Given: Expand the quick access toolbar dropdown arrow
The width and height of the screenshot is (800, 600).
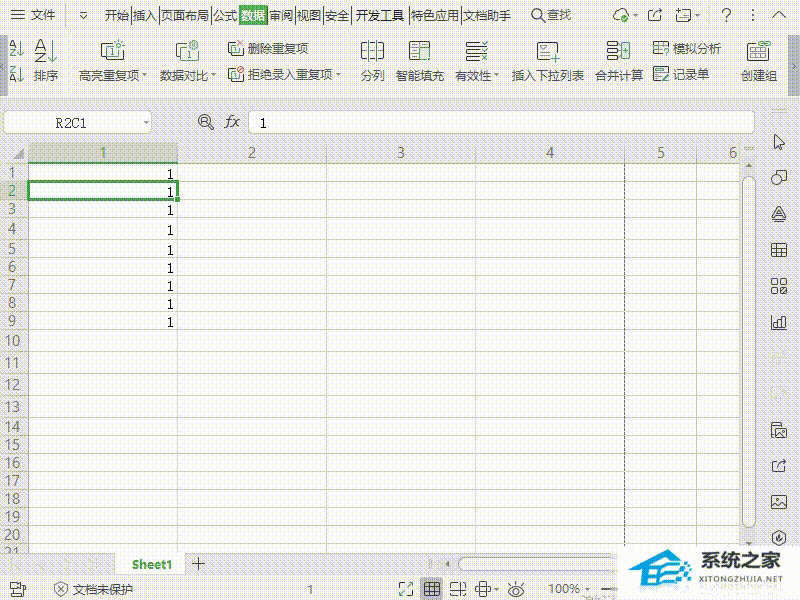Looking at the screenshot, I should point(83,16).
